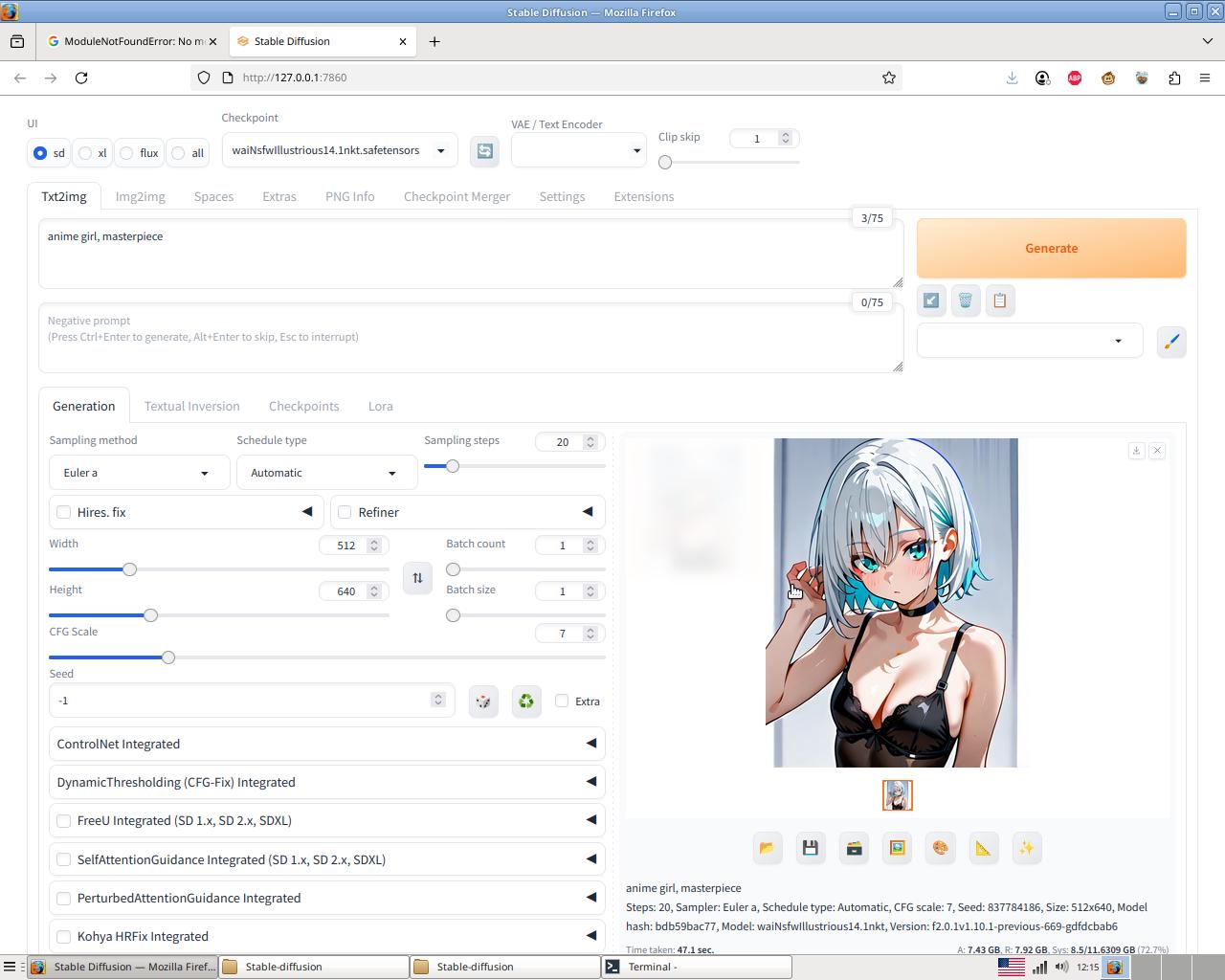Tick the Extra seed checkbox
This screenshot has width=1225, height=980.
[x=562, y=702]
